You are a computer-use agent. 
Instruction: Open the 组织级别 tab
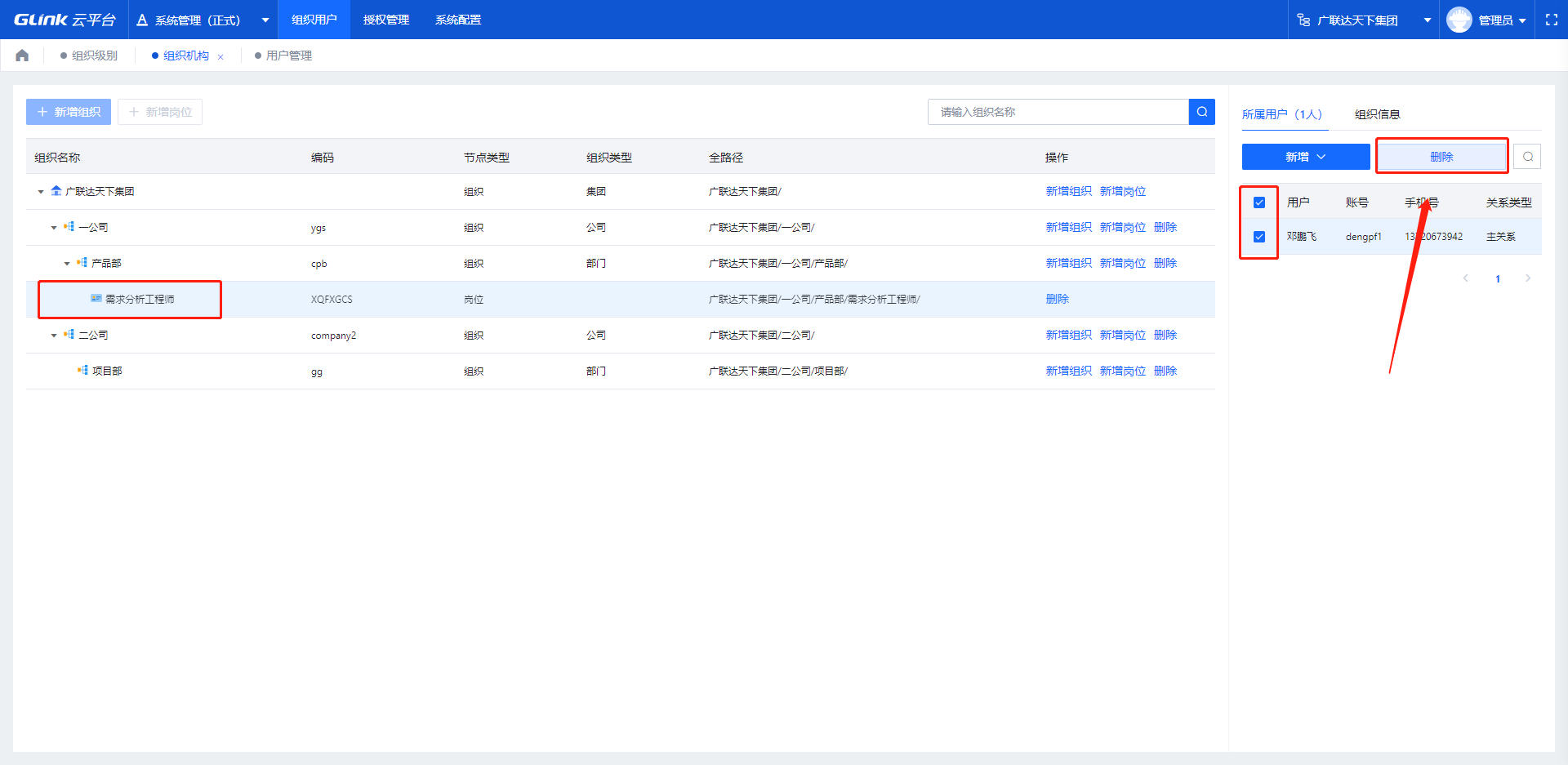[x=89, y=56]
